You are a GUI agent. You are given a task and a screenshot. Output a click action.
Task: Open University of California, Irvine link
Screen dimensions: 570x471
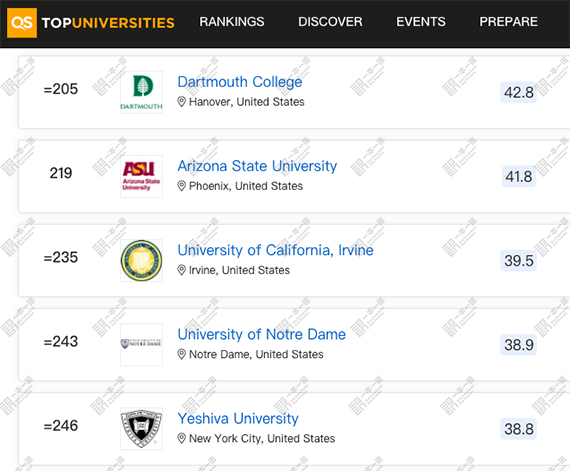[x=276, y=250]
